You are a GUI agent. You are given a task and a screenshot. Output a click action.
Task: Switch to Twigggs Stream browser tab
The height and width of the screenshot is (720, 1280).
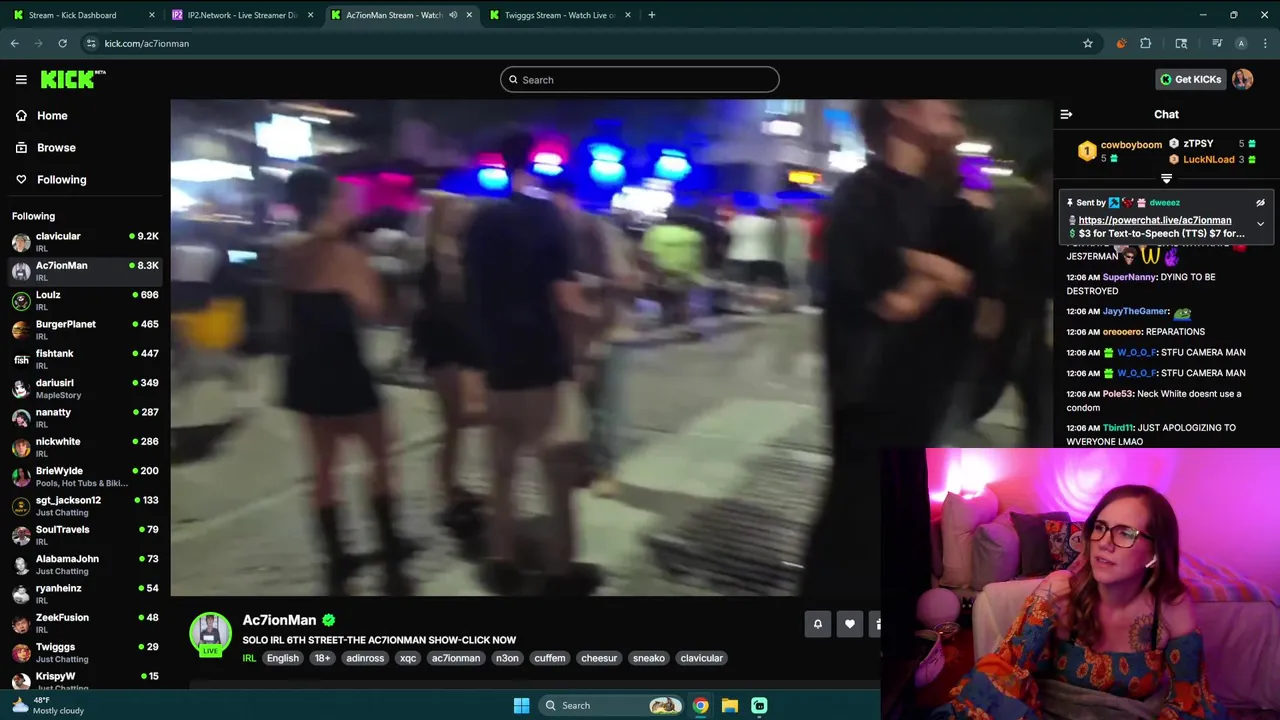(x=560, y=15)
